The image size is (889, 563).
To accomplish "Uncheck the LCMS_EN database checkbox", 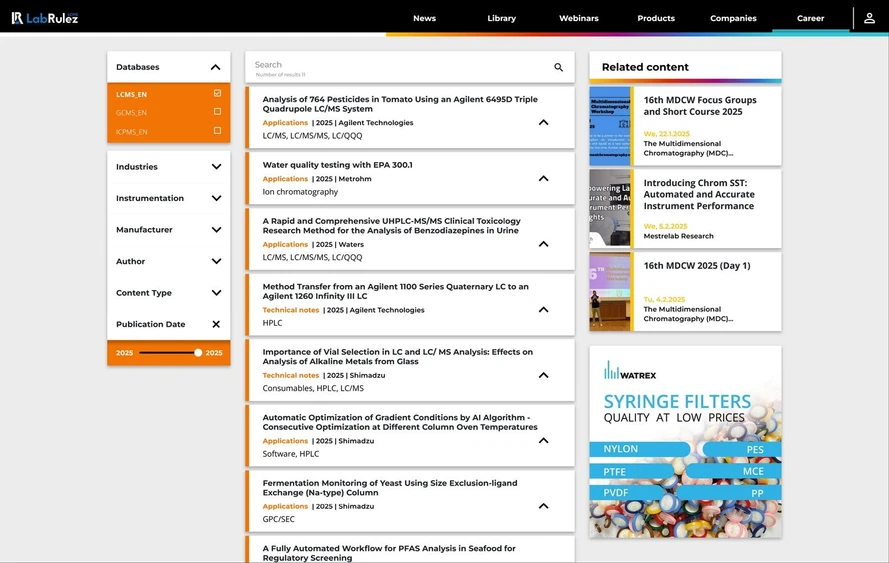I will pyautogui.click(x=217, y=93).
